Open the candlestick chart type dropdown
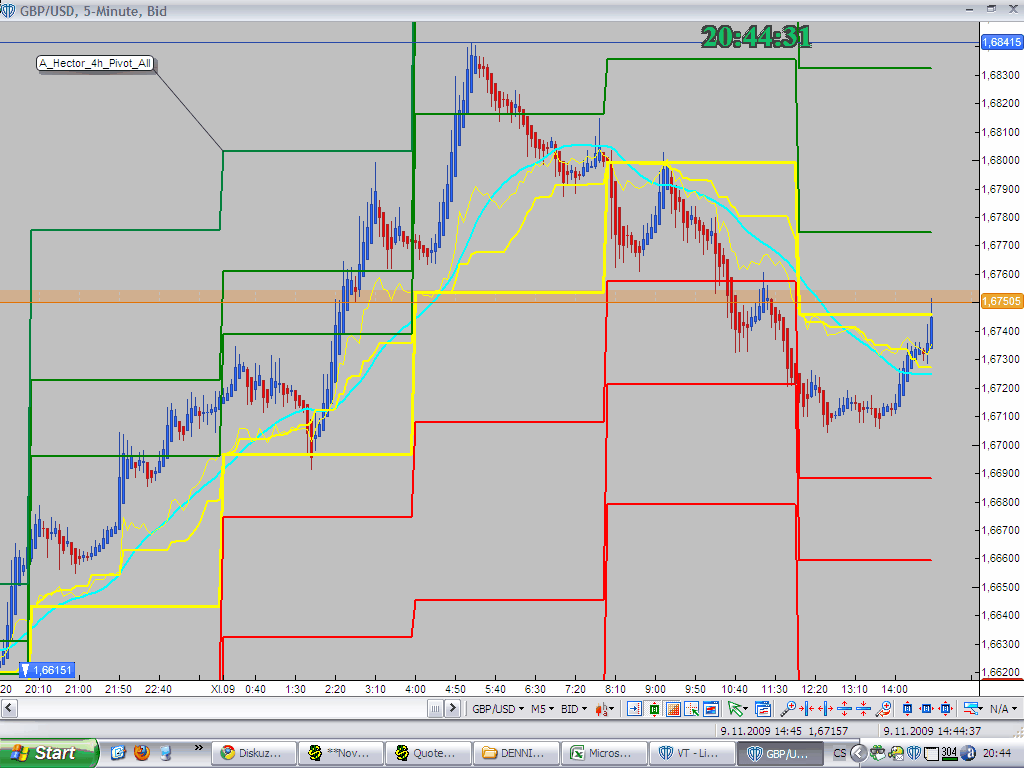 point(604,709)
